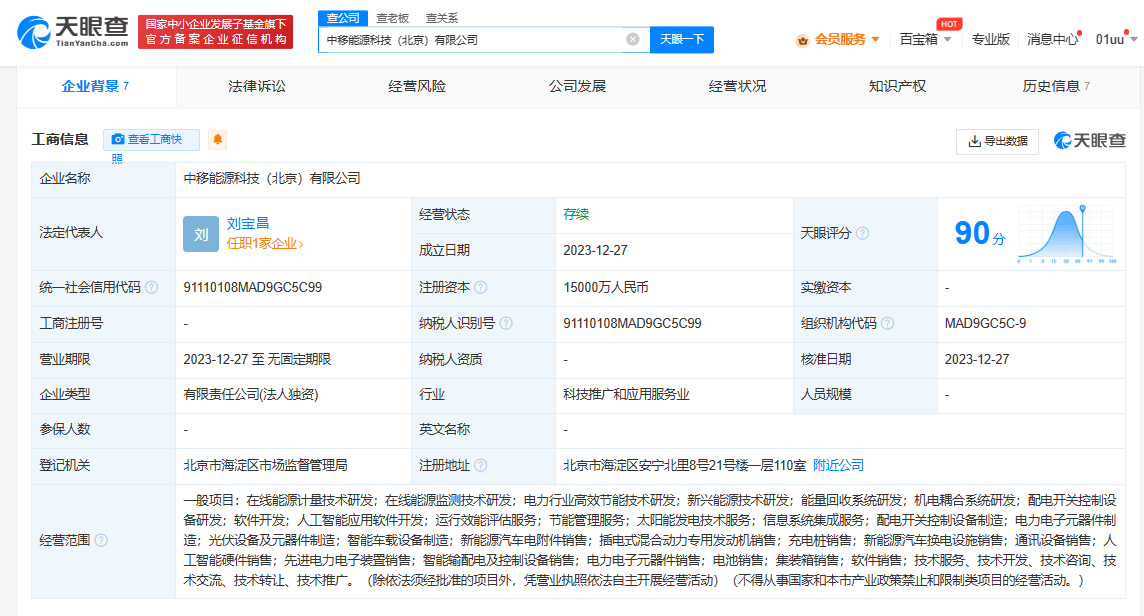Select the 查关系 search tab
Screen dimensions: 1144x616
tap(441, 18)
